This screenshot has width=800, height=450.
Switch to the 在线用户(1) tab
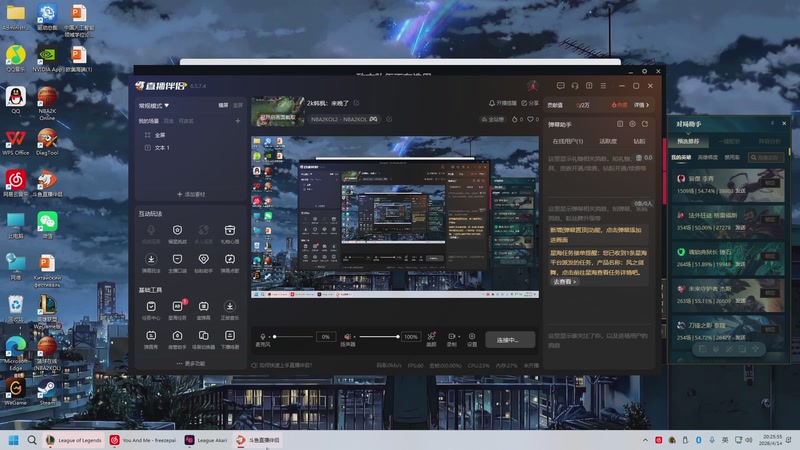click(567, 141)
